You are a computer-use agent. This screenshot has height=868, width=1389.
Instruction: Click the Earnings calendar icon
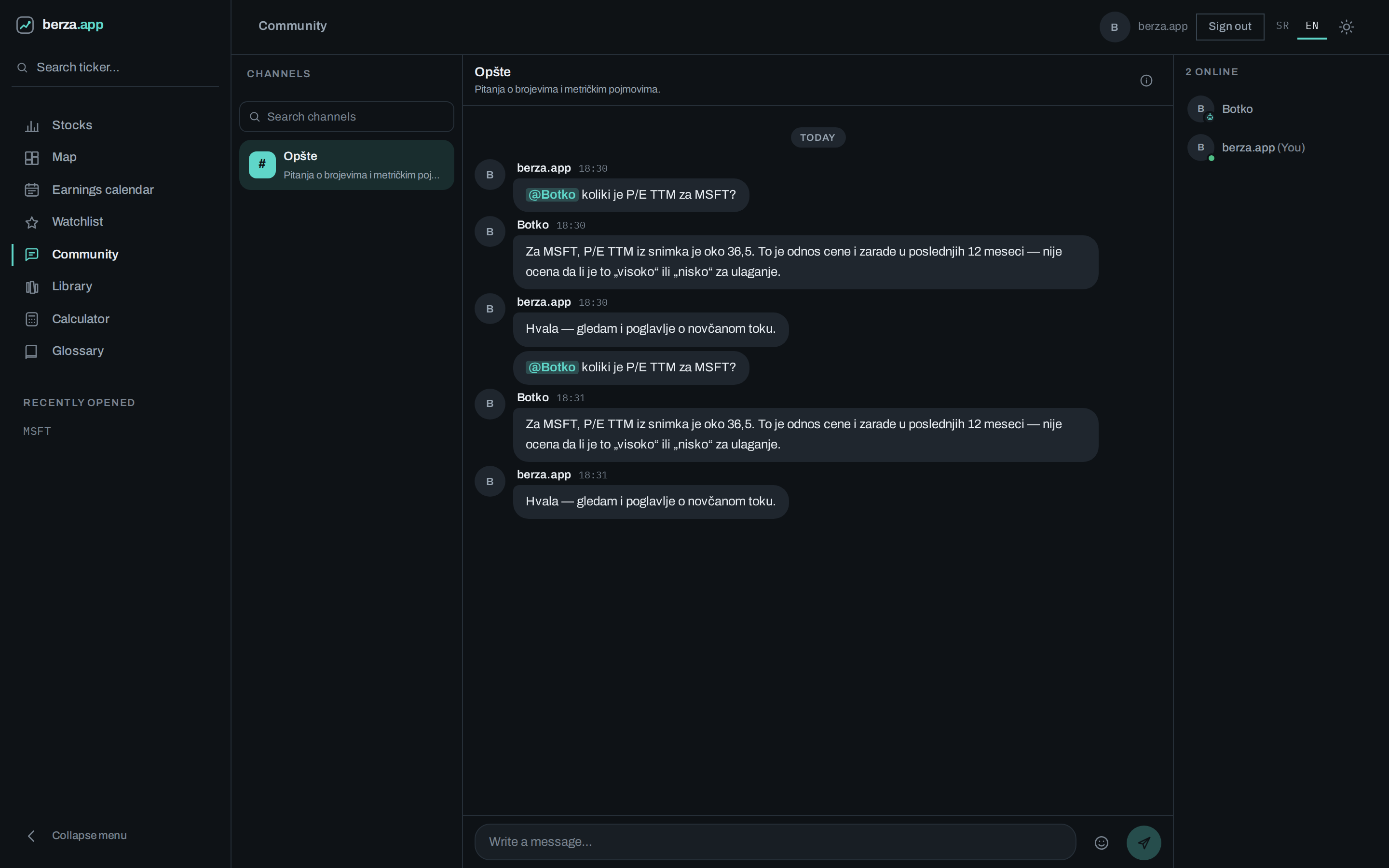tap(32, 190)
